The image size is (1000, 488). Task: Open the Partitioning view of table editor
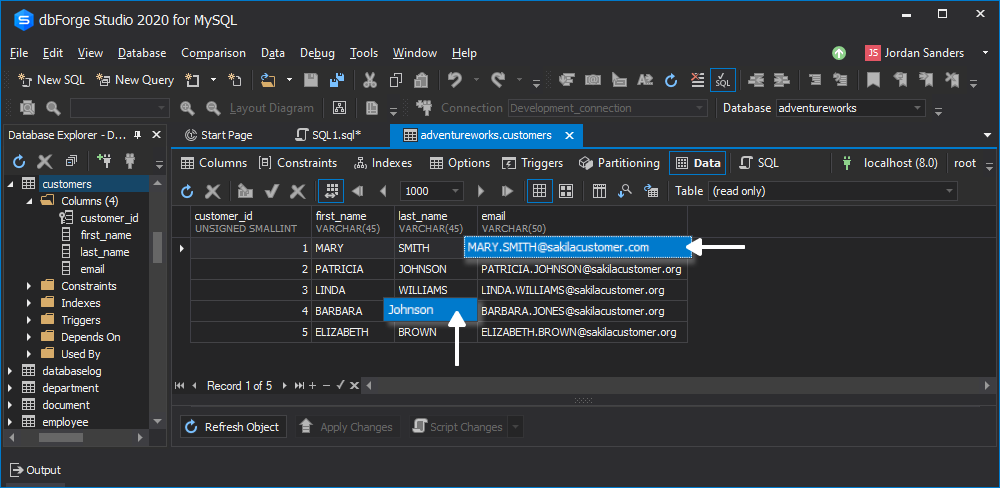619,163
